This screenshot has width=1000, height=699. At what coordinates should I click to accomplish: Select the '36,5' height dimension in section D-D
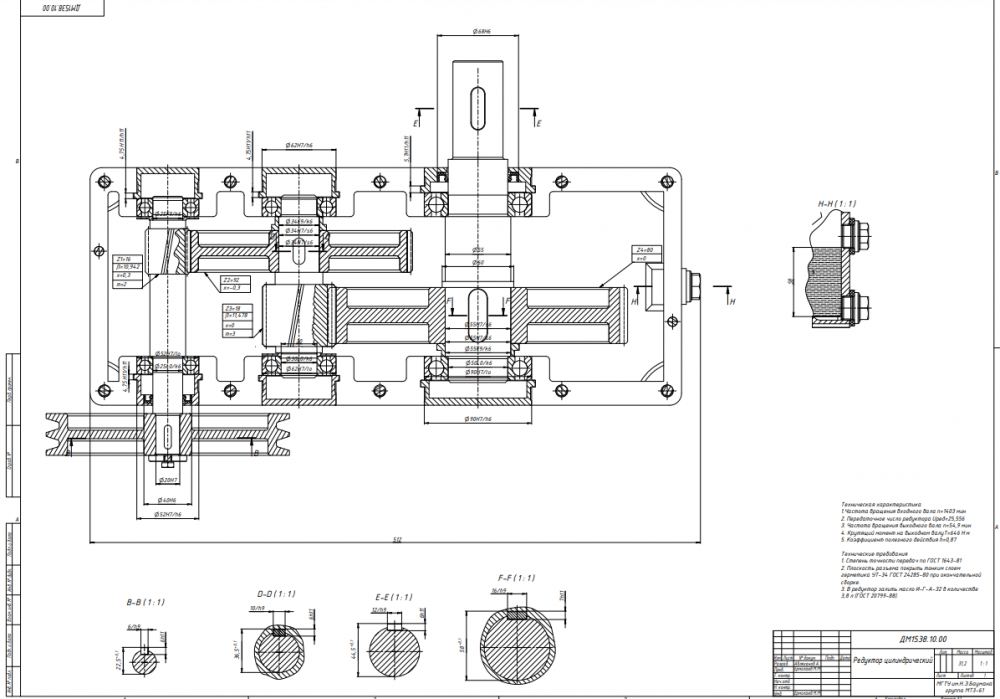(x=238, y=651)
